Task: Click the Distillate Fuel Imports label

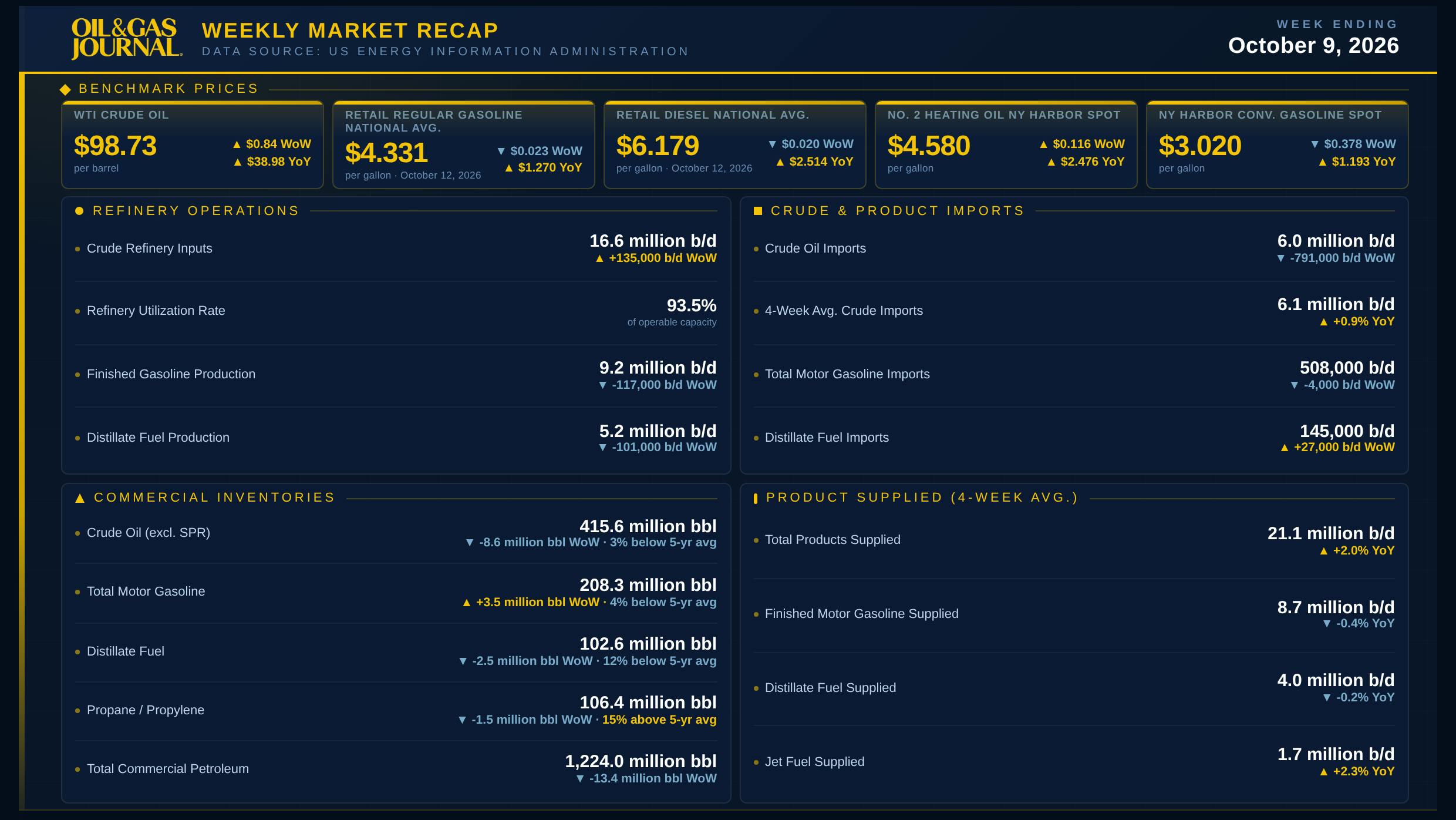Action: 827,438
